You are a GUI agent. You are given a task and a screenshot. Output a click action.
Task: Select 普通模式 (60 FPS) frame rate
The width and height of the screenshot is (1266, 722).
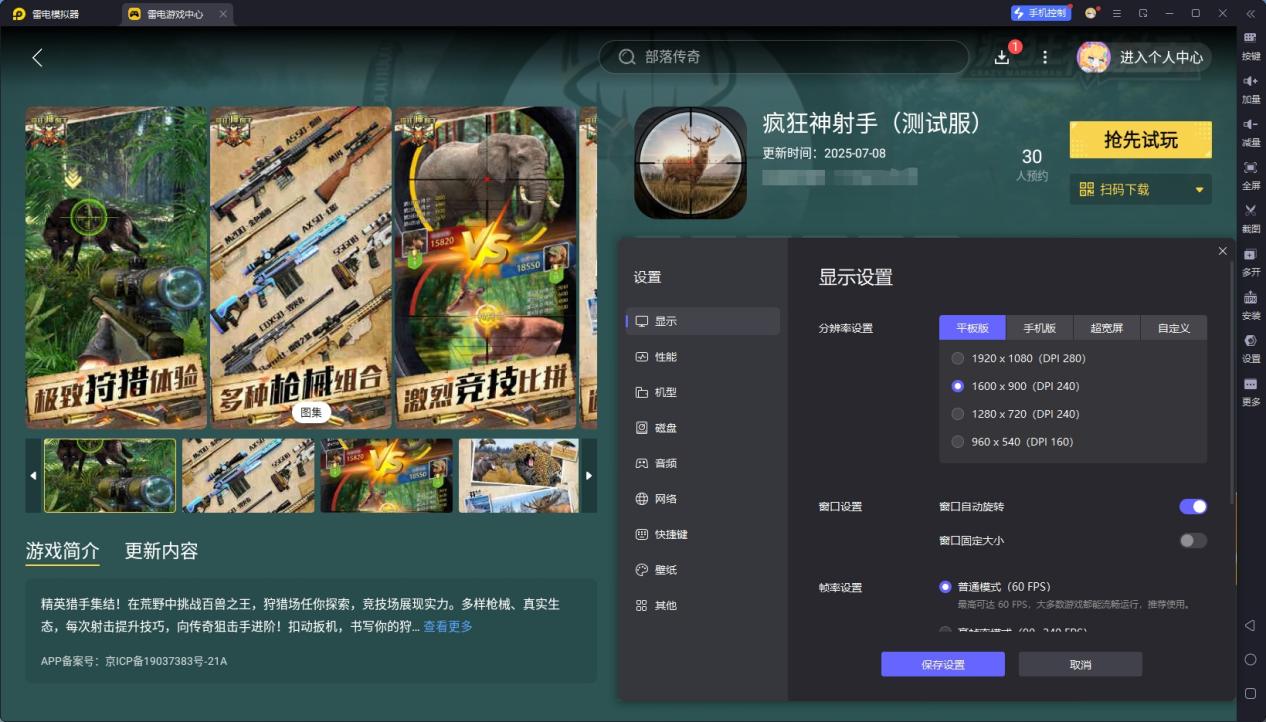(x=945, y=587)
